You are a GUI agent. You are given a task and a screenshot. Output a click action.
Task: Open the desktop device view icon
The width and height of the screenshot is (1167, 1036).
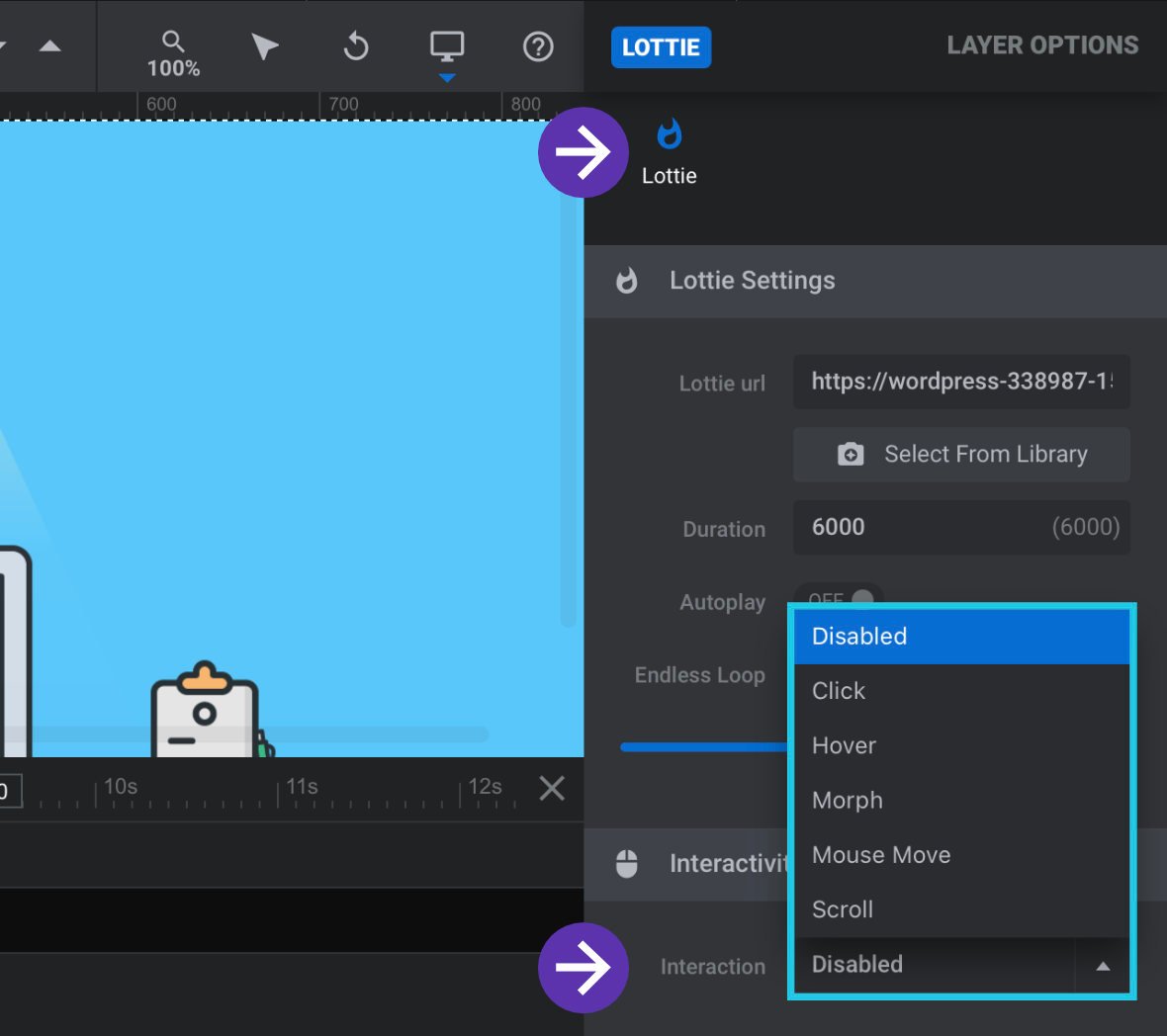(x=447, y=46)
